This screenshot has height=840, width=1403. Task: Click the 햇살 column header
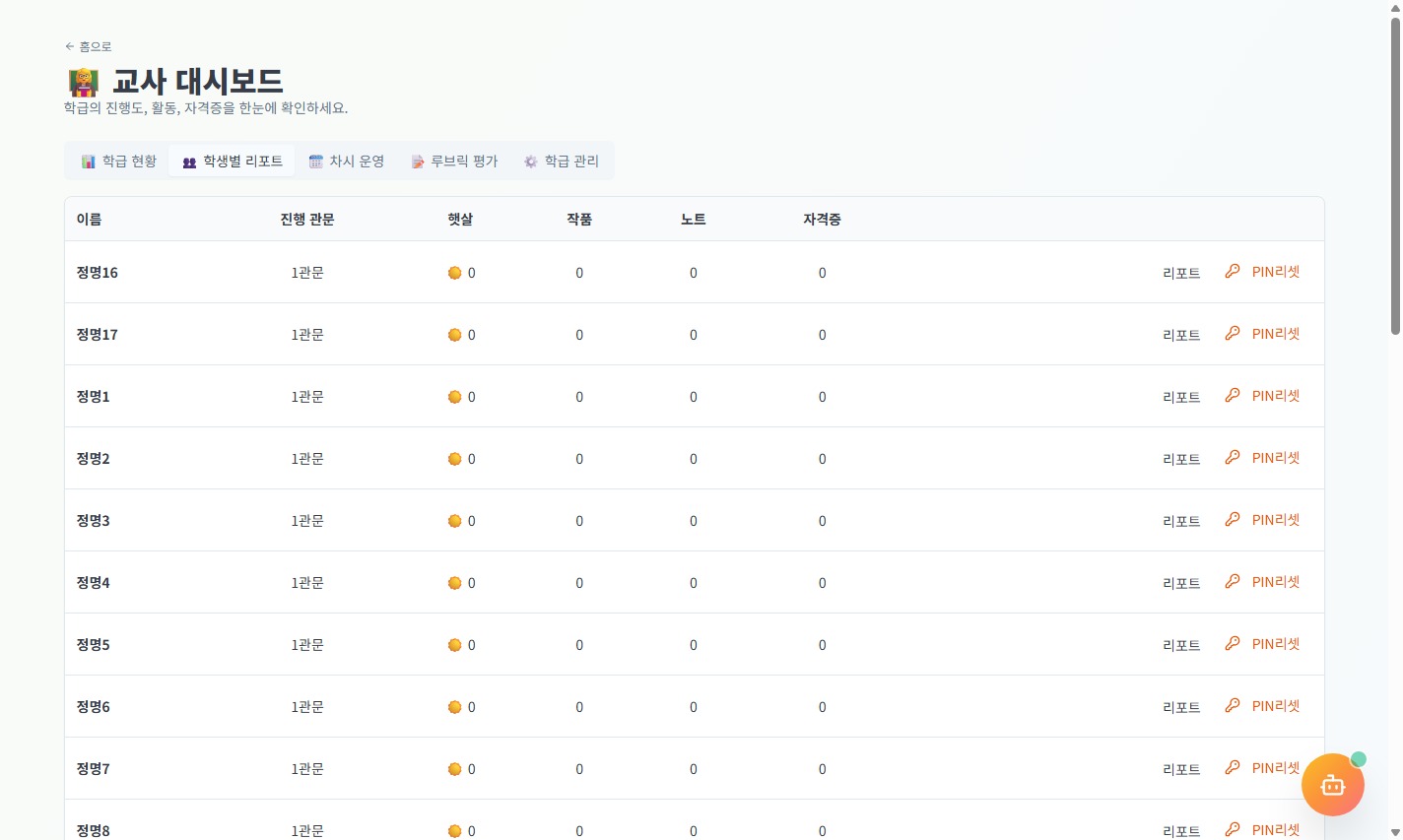[460, 219]
